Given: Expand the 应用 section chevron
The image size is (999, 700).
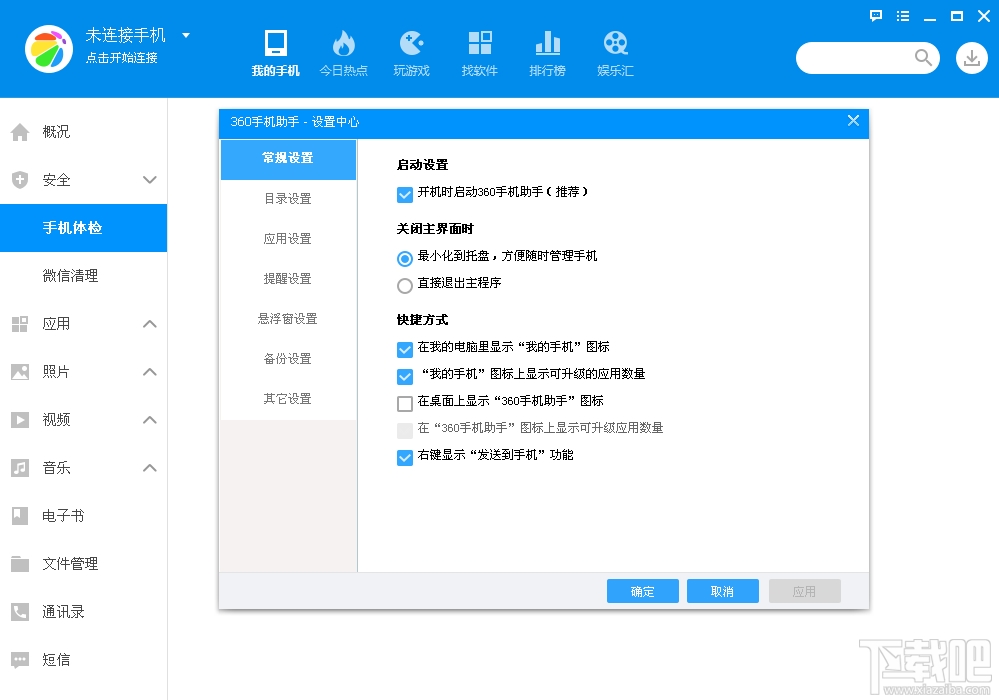Looking at the screenshot, I should tap(150, 324).
